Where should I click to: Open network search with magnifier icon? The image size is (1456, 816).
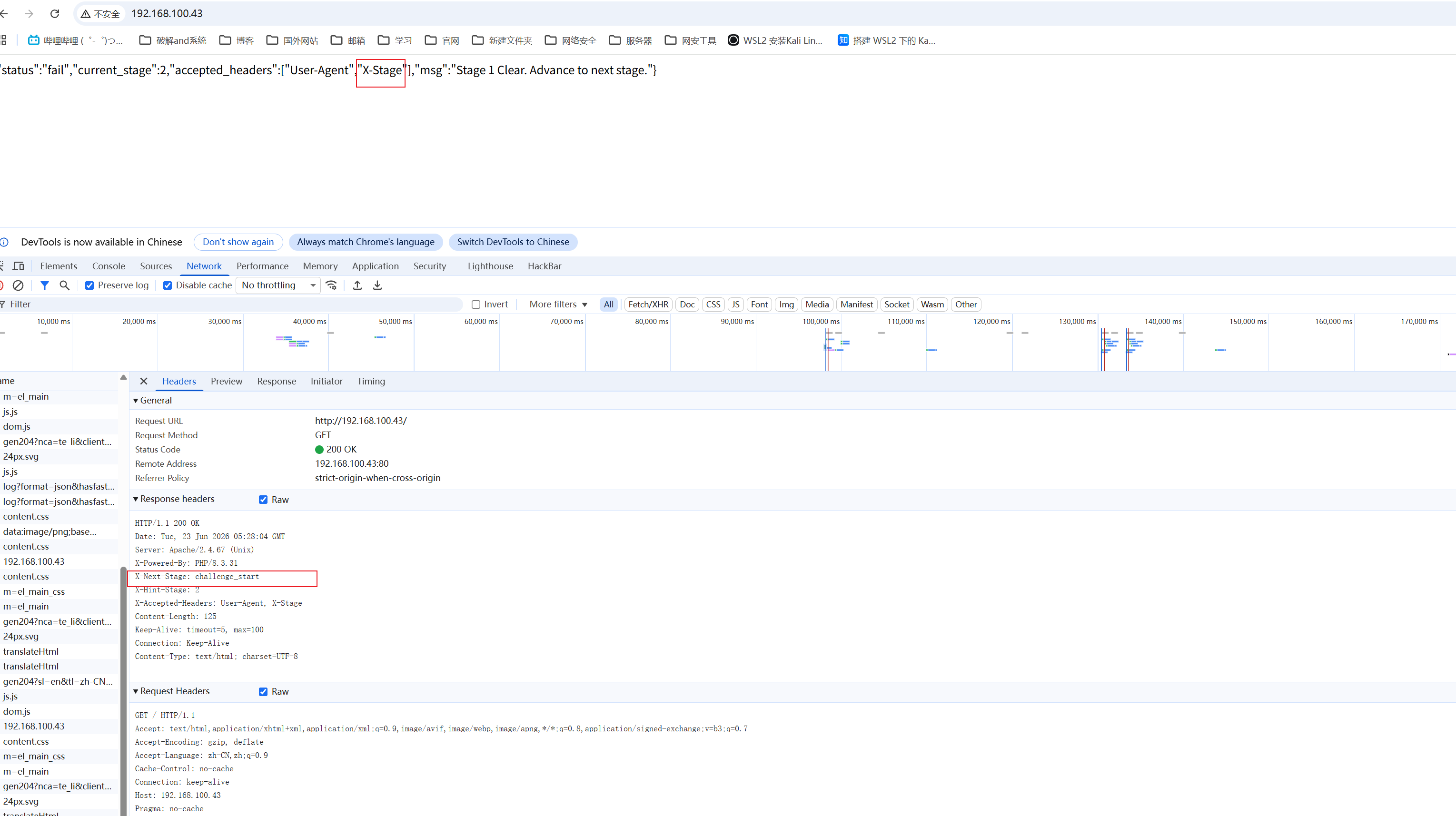[x=64, y=285]
